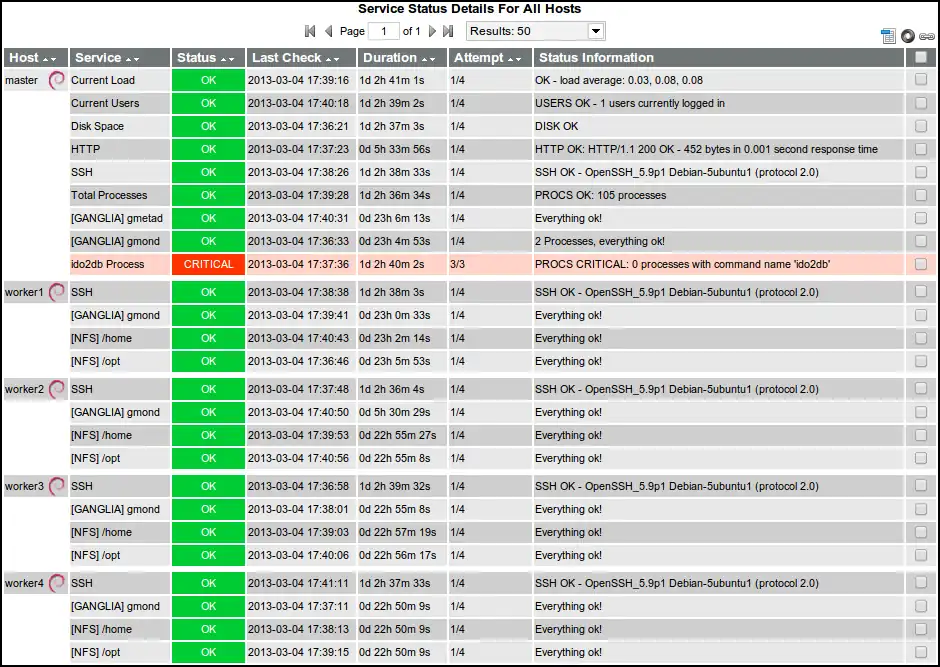
Task: Click the round filter icon at top right
Action: point(907,36)
